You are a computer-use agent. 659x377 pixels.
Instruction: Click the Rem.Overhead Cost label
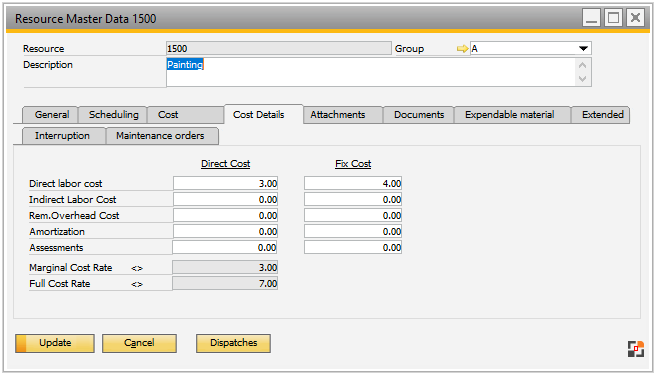coord(74,216)
